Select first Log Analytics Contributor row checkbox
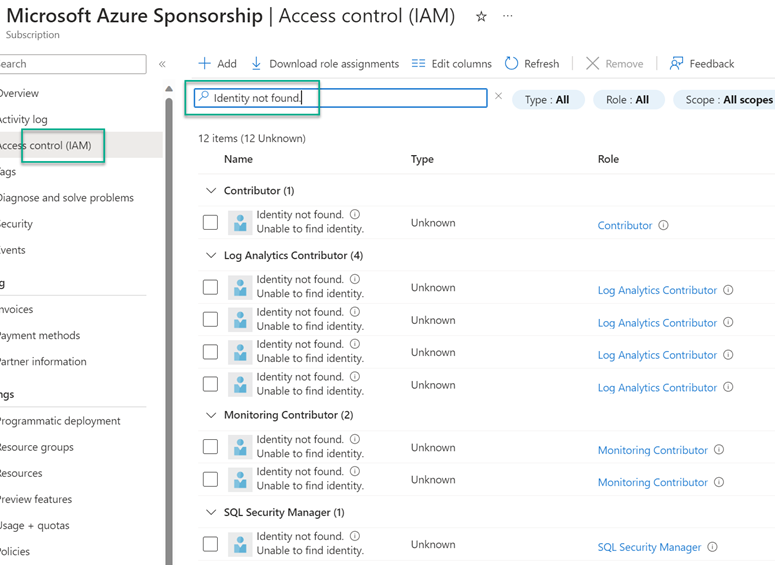 click(210, 287)
